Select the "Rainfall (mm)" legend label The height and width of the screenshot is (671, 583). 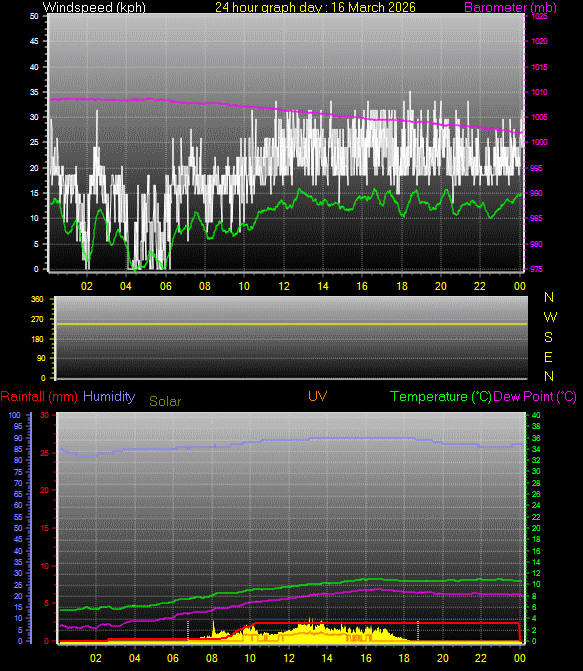point(39,396)
